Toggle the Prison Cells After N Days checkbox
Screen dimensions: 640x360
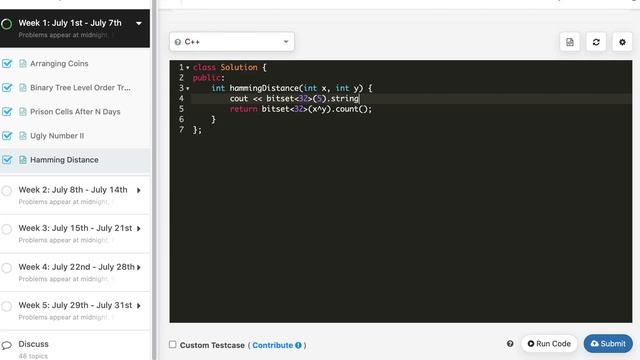point(7,112)
